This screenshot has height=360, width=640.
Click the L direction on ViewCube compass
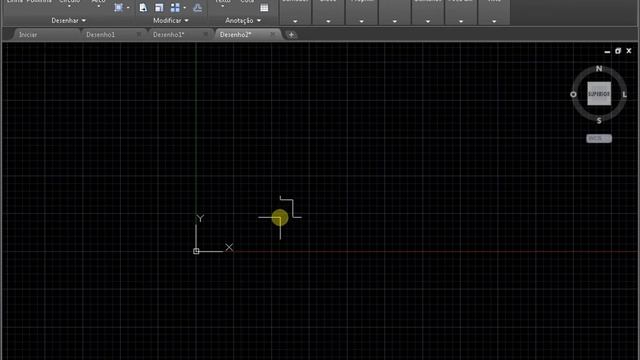(x=624, y=95)
